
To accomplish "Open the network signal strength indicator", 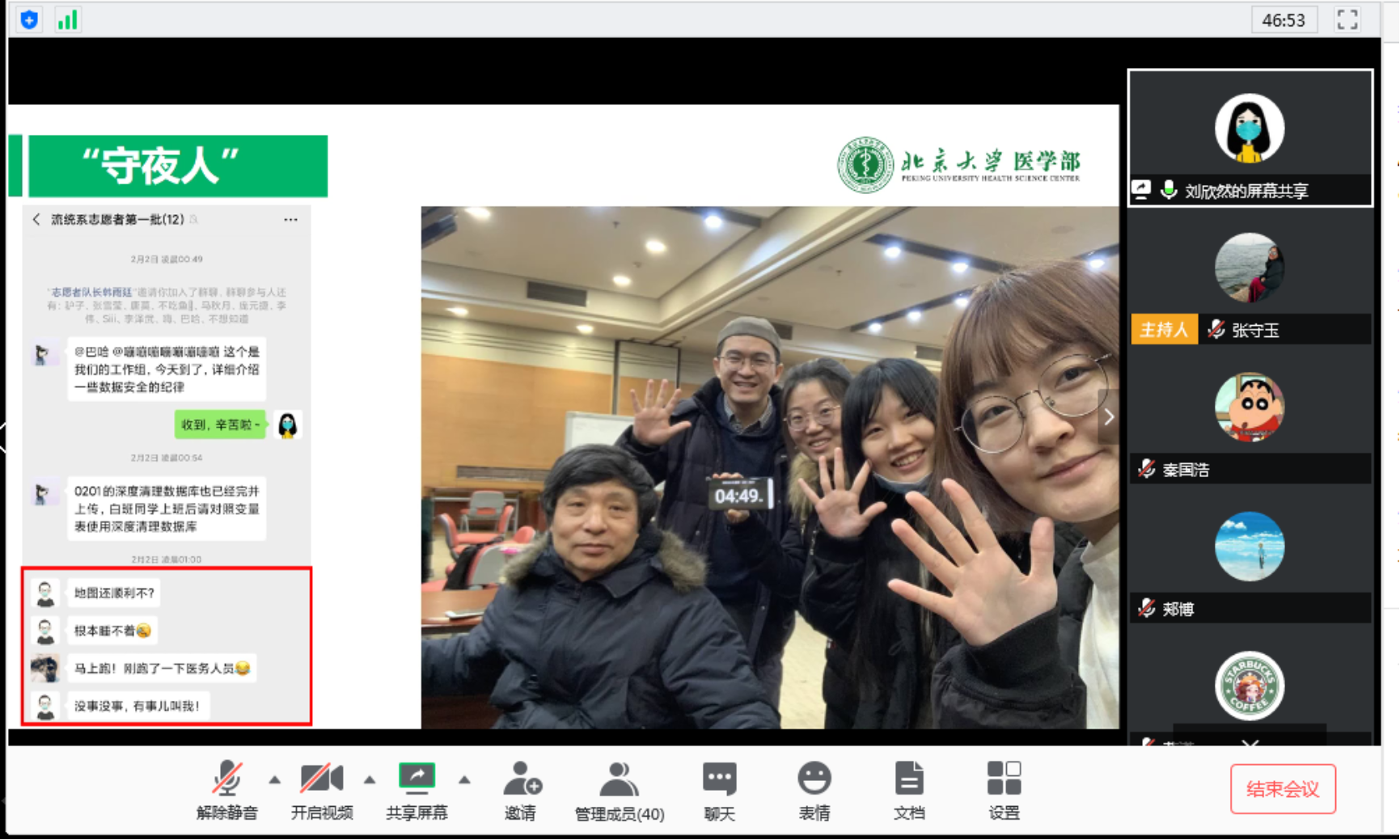I will [68, 19].
